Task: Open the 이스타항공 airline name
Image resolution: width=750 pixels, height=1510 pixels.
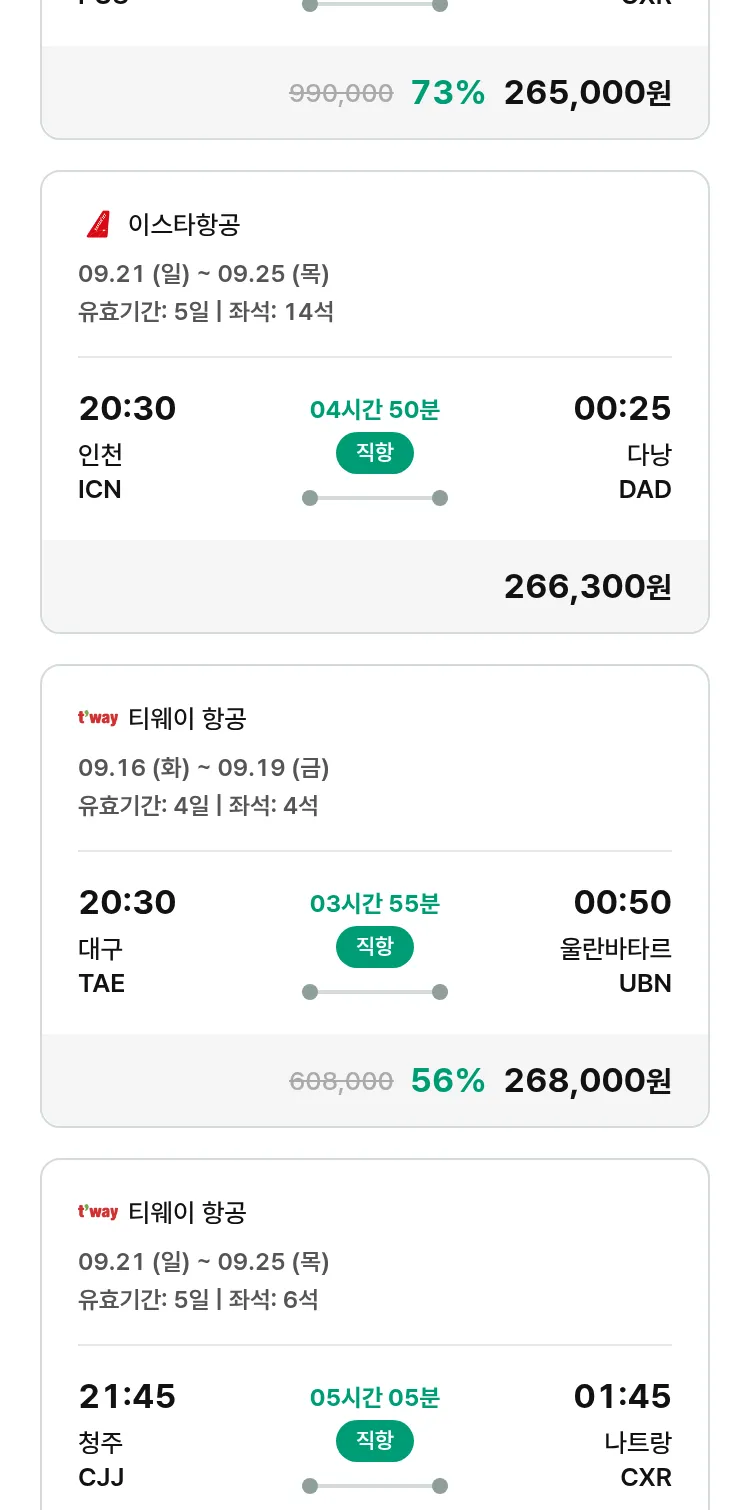Action: [x=184, y=225]
